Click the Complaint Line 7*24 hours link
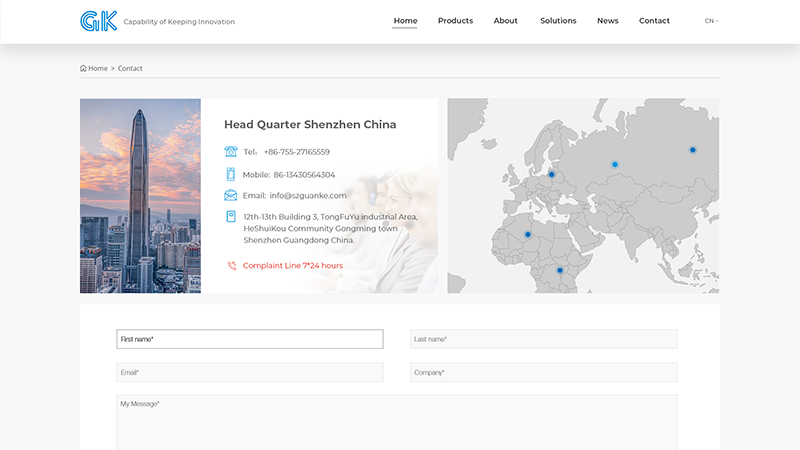Viewport: 800px width, 450px height. click(293, 265)
